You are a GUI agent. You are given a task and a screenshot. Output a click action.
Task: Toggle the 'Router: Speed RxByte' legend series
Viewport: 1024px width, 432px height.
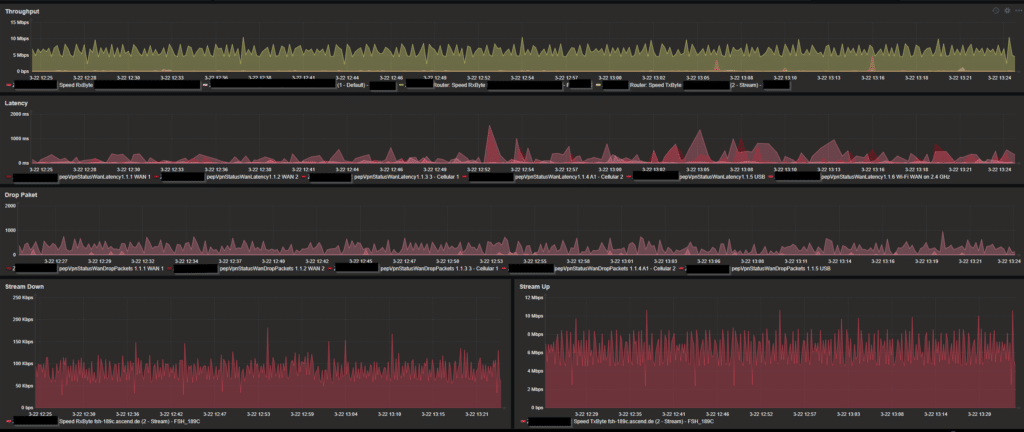point(460,85)
